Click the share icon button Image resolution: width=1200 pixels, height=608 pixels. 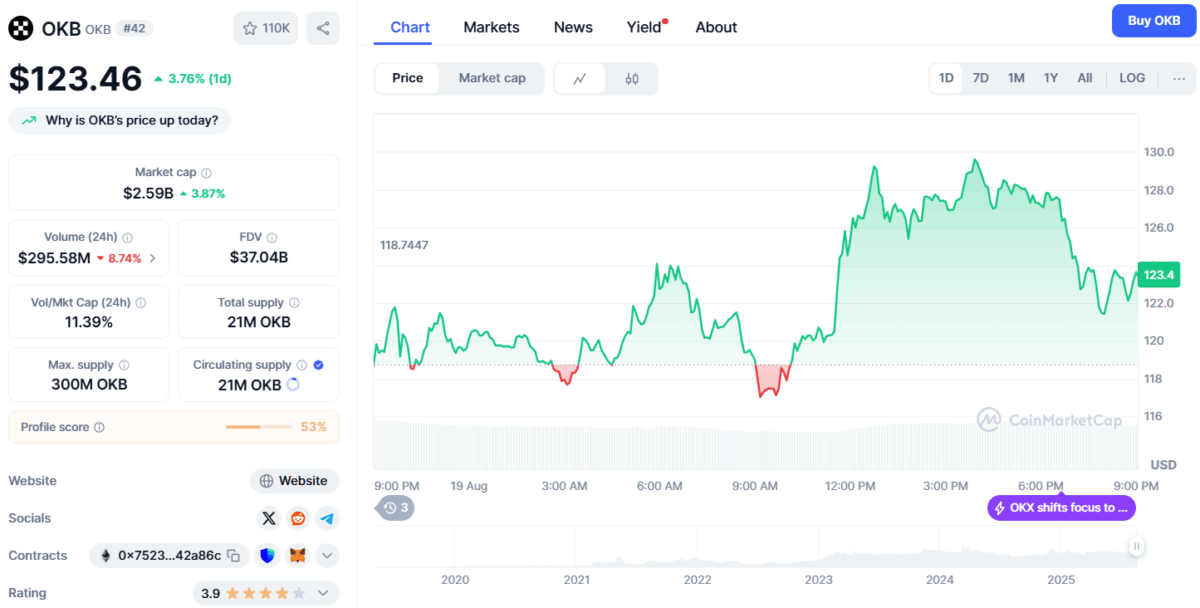click(x=323, y=28)
